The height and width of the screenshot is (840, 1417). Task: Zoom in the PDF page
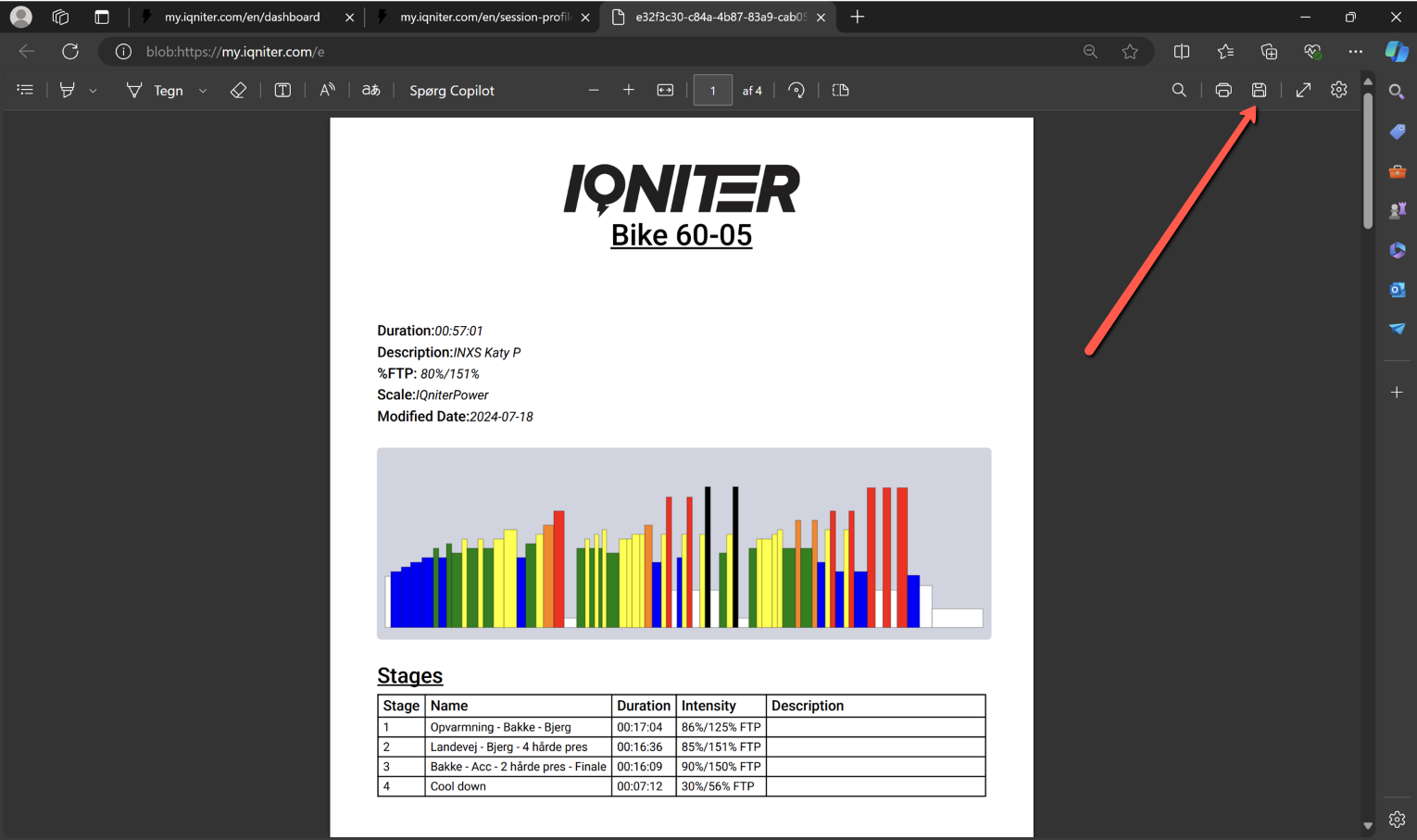pyautogui.click(x=629, y=90)
